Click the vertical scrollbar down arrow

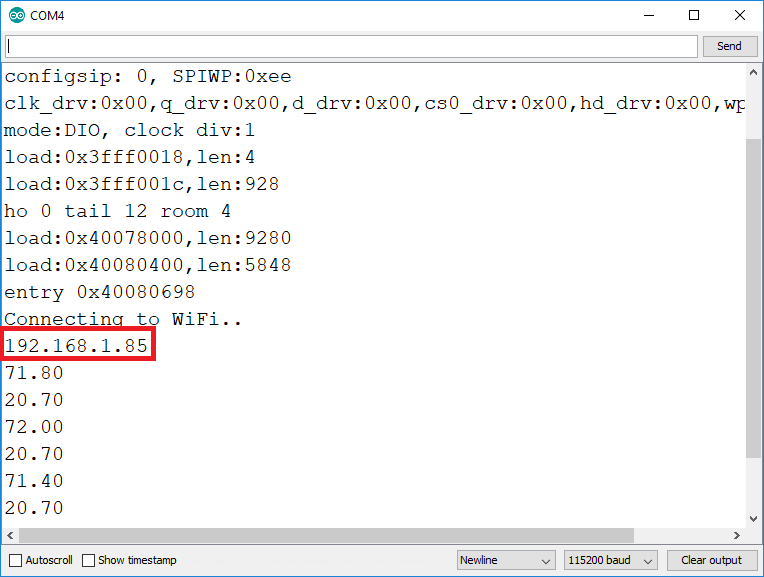tap(754, 518)
